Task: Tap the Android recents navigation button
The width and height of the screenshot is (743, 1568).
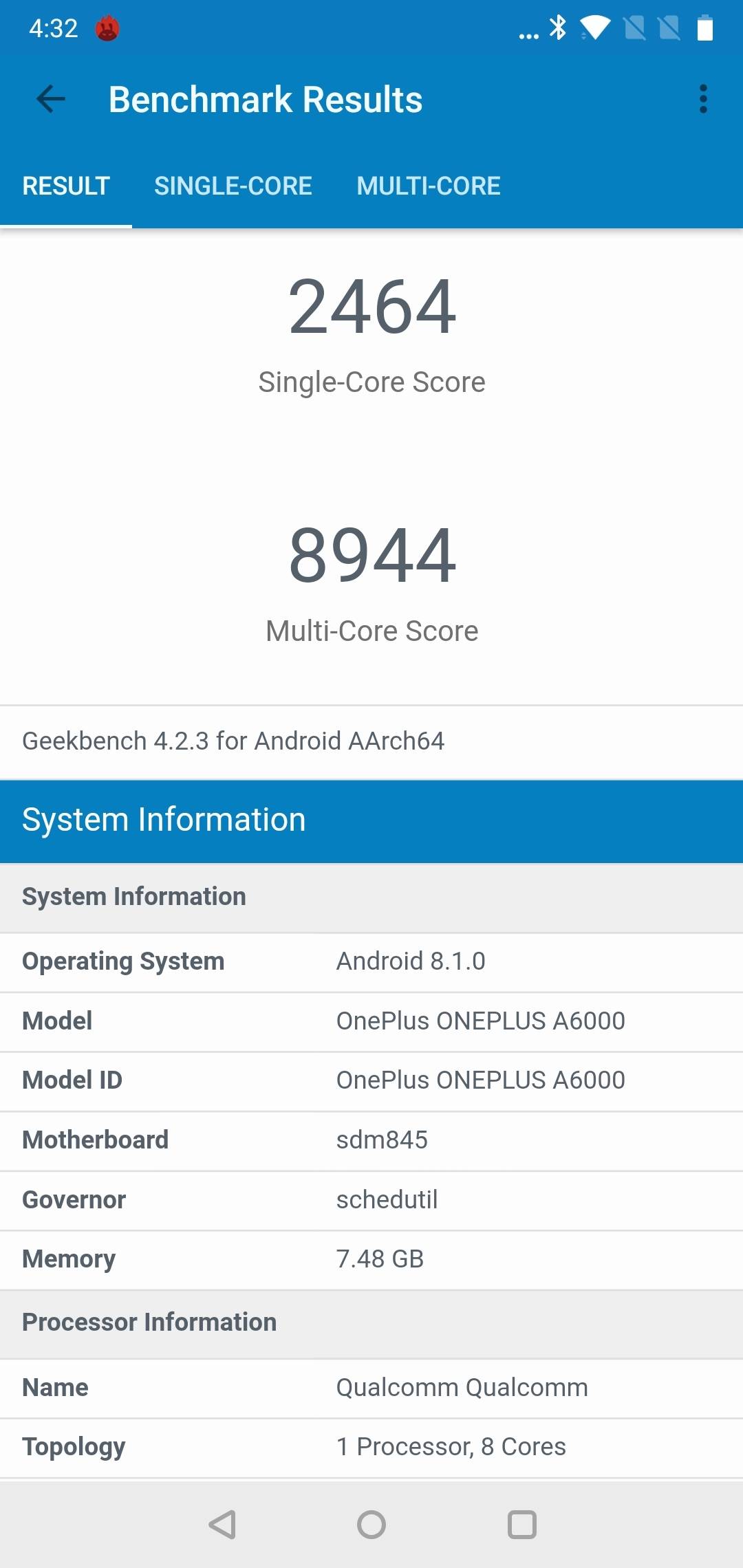Action: pyautogui.click(x=522, y=1525)
